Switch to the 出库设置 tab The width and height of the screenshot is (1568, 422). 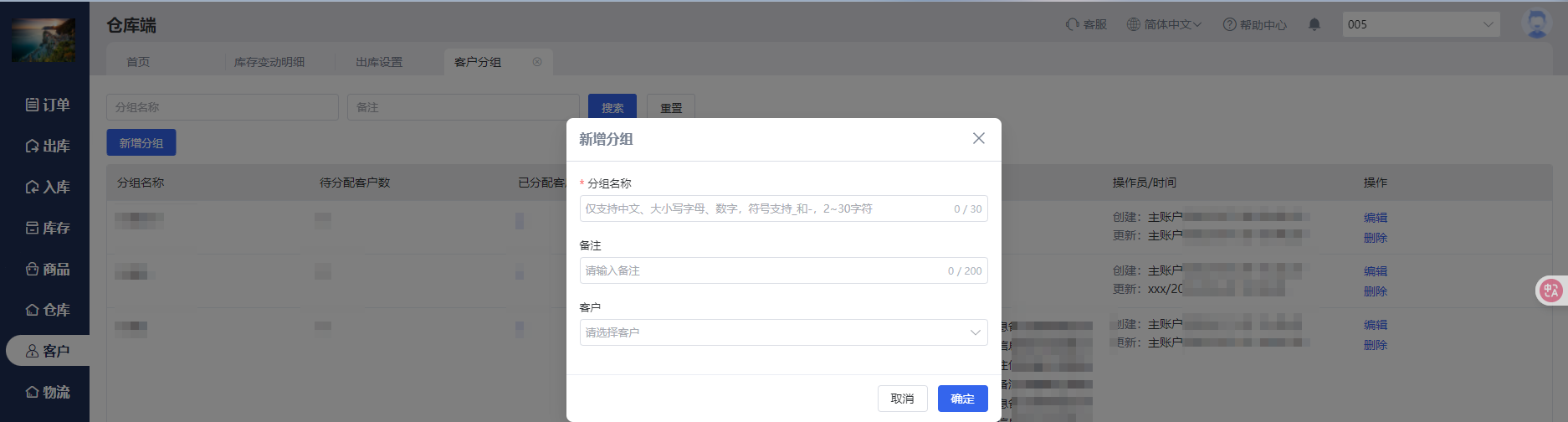coord(379,62)
